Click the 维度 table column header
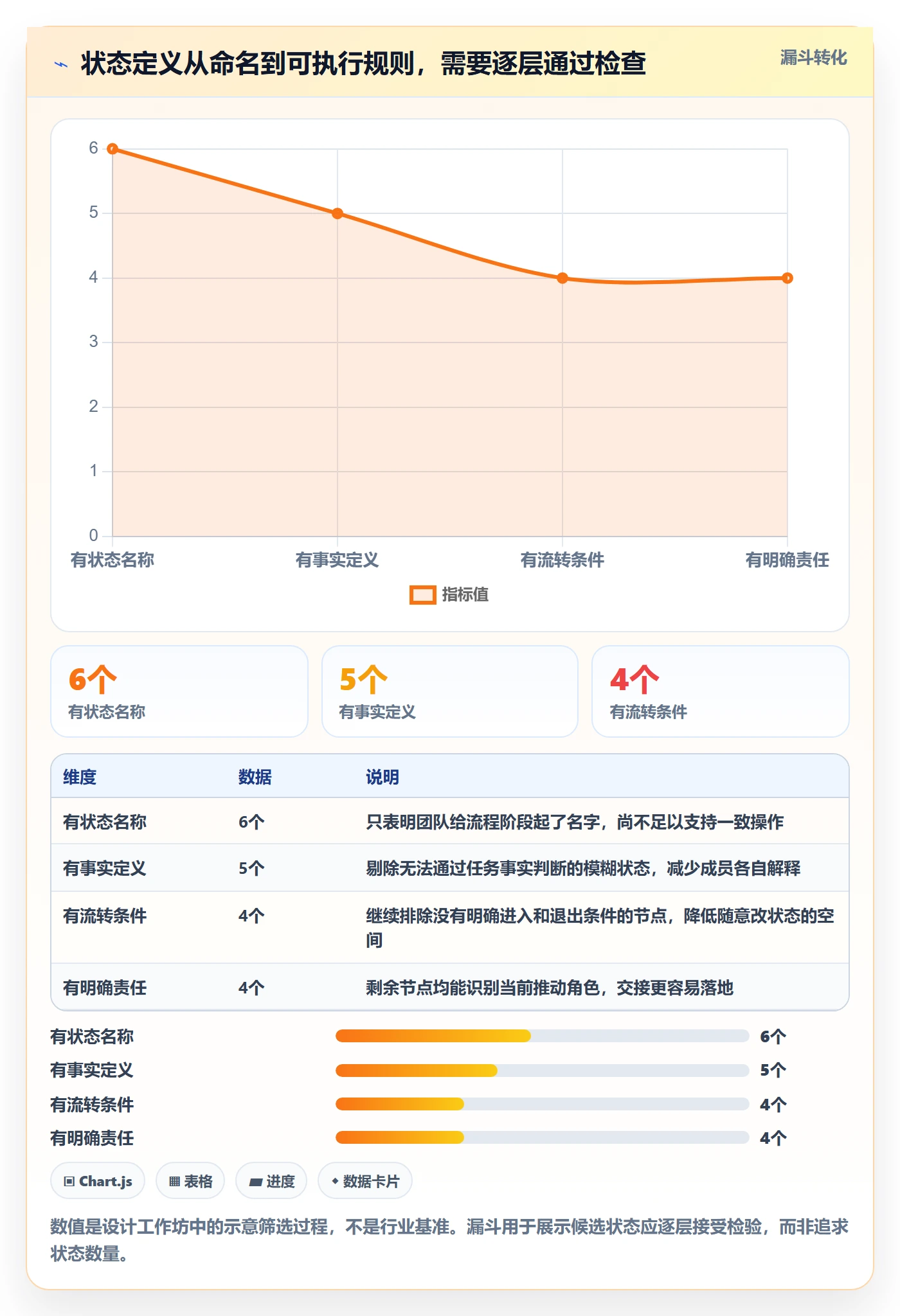Viewport: 900px width, 1316px height. click(x=80, y=778)
